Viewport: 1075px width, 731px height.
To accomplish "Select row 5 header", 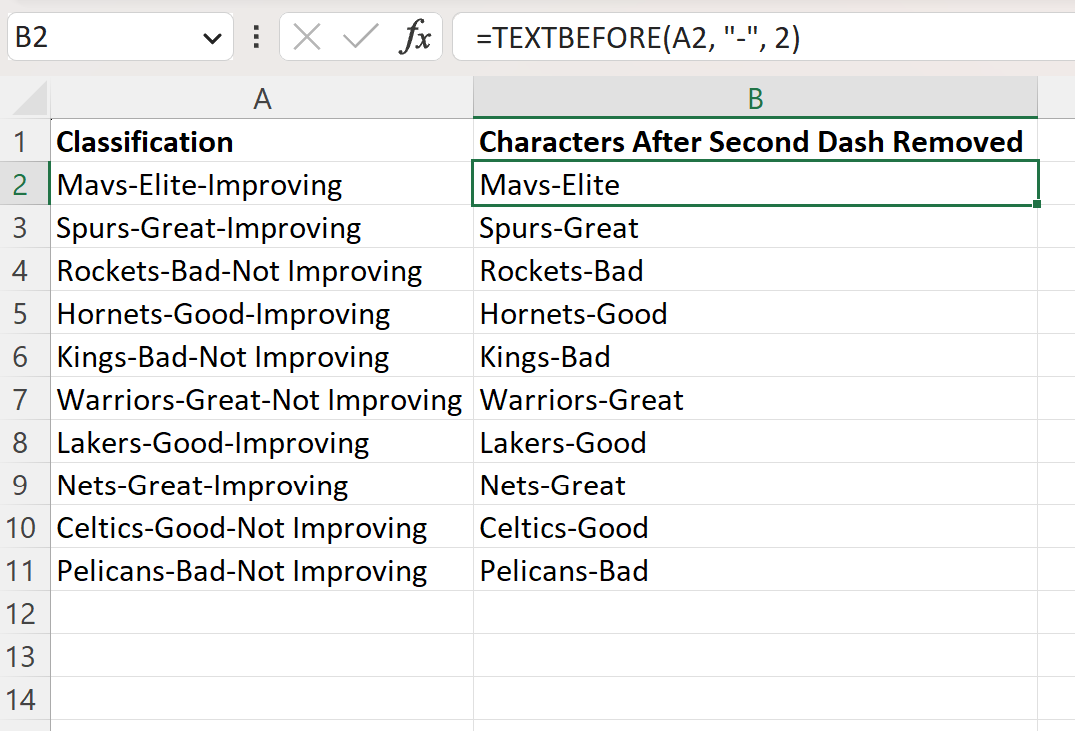I will (25, 313).
